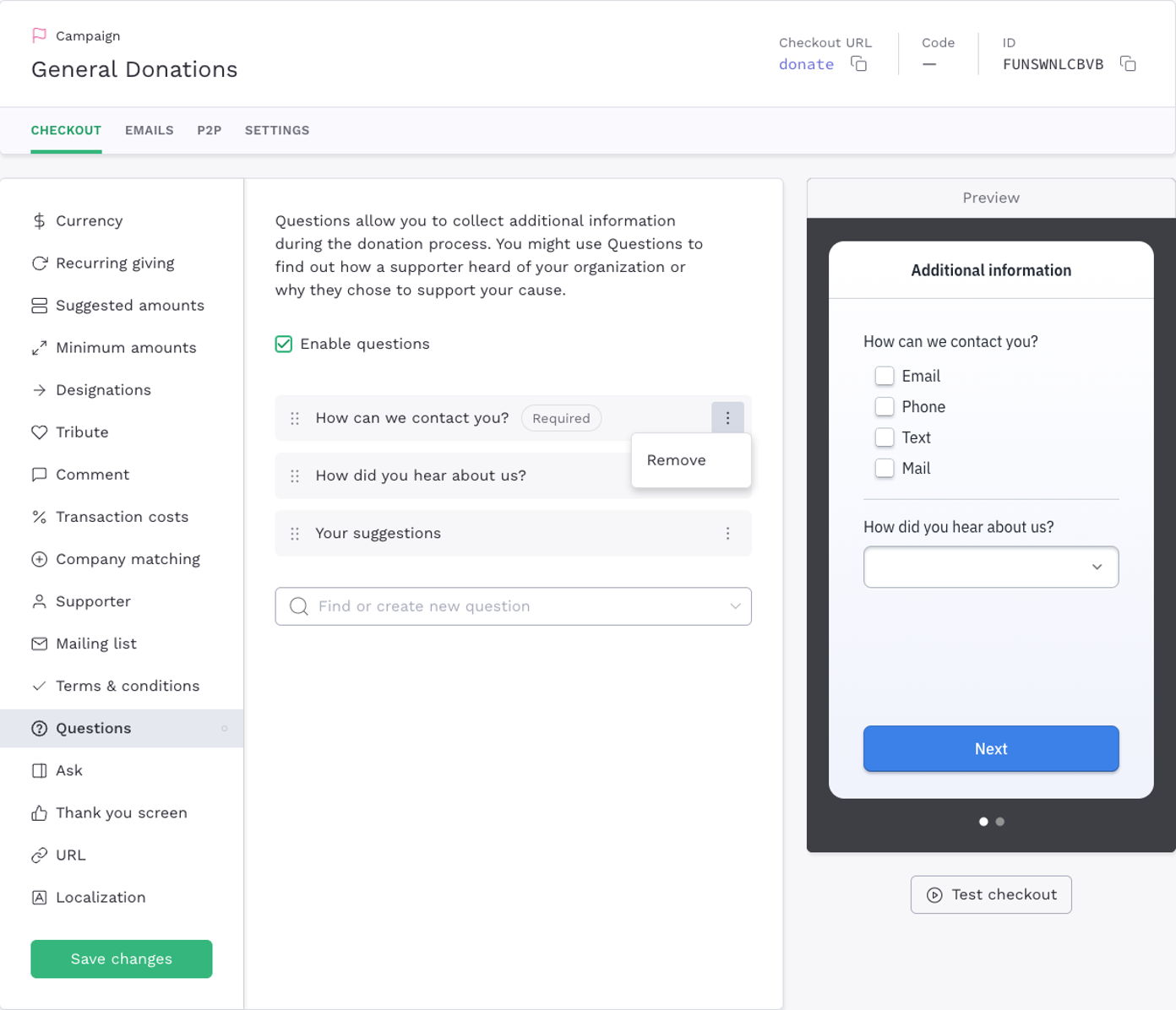1176x1010 pixels.
Task: Click the Currency dollar icon
Action: (x=39, y=221)
